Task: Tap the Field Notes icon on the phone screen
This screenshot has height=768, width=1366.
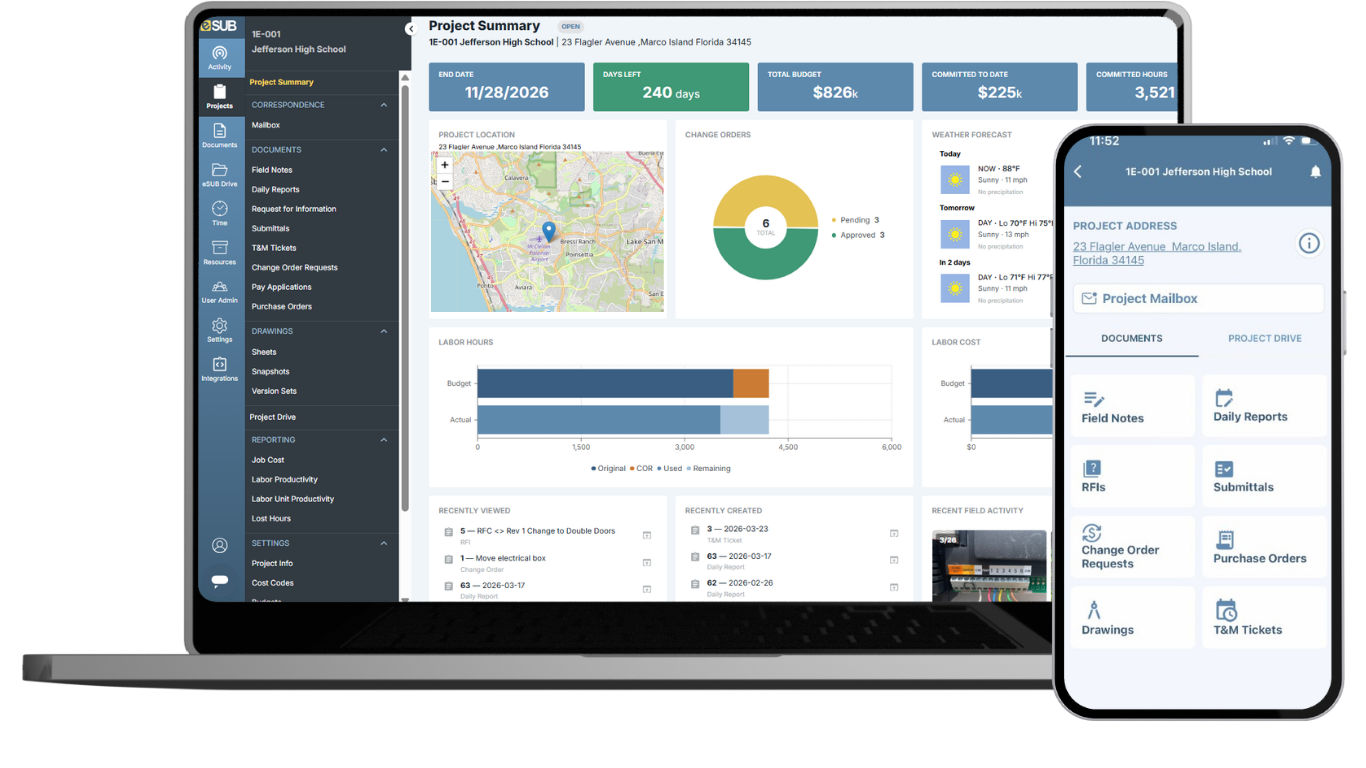Action: (x=1131, y=404)
